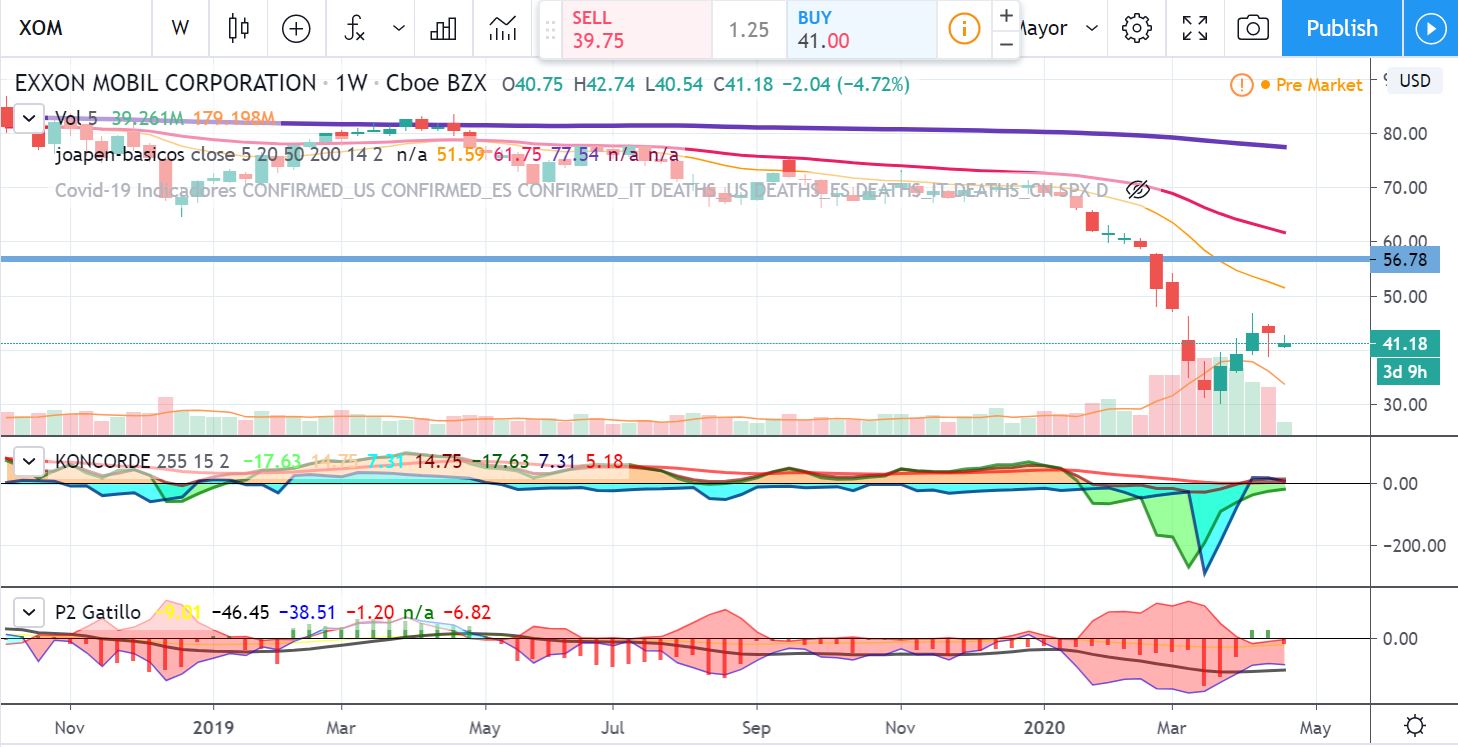The height and width of the screenshot is (747, 1458).
Task: Take a chart snapshot with camera icon
Action: click(x=1253, y=29)
